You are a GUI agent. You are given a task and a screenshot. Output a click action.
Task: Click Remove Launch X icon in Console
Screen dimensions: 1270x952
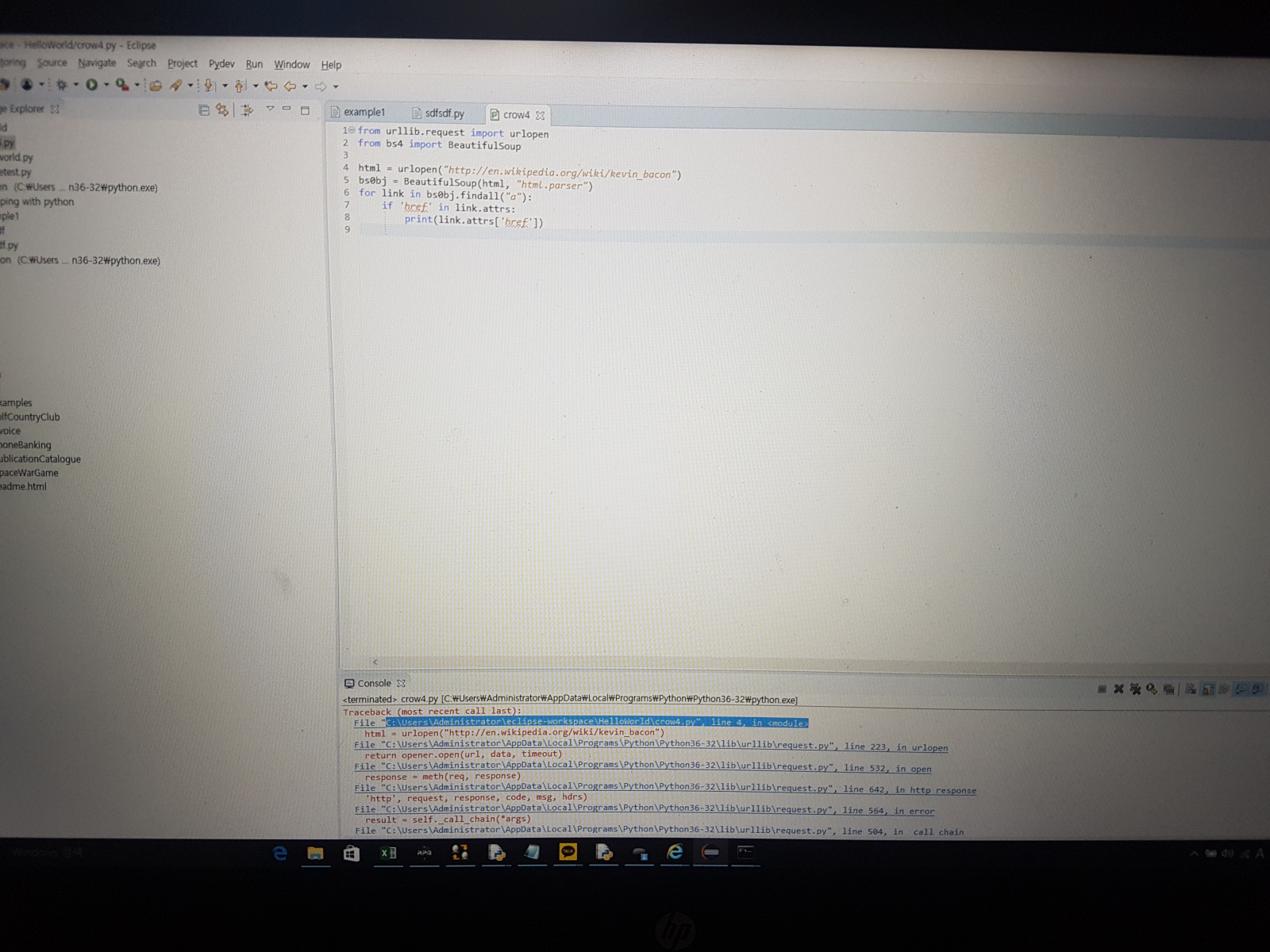[x=1118, y=689]
